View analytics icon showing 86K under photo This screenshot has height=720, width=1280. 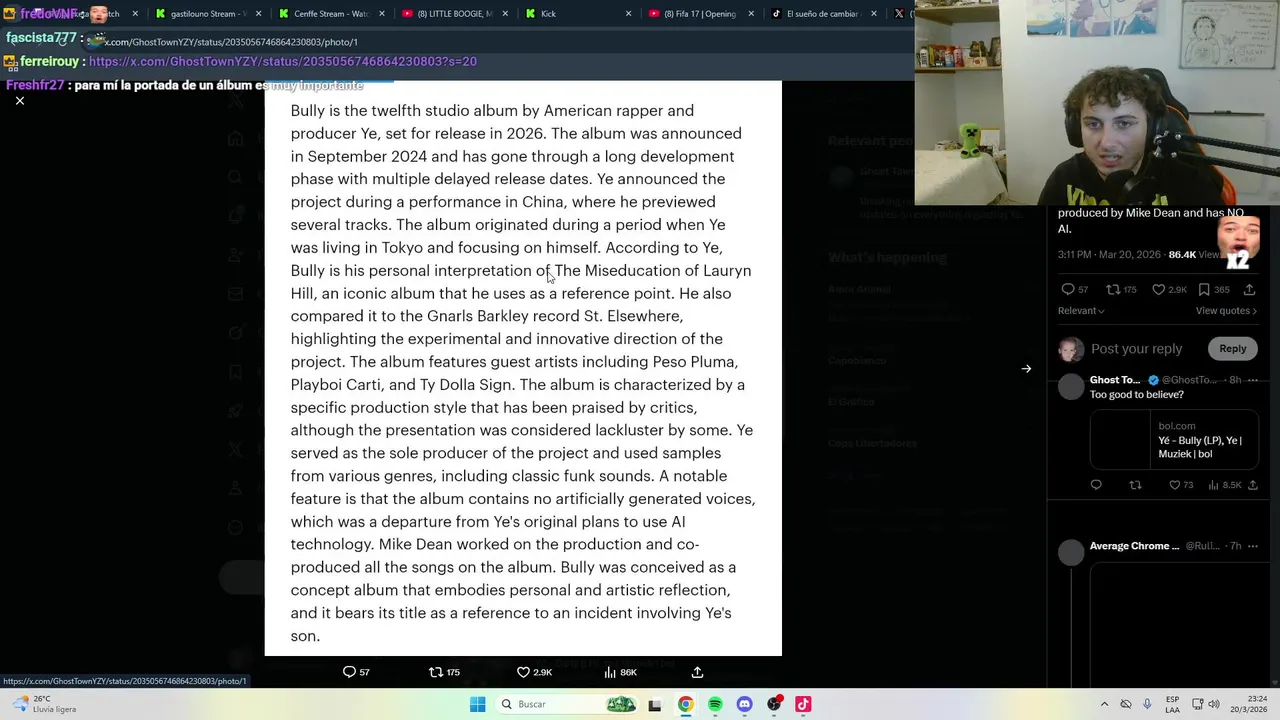tap(621, 672)
